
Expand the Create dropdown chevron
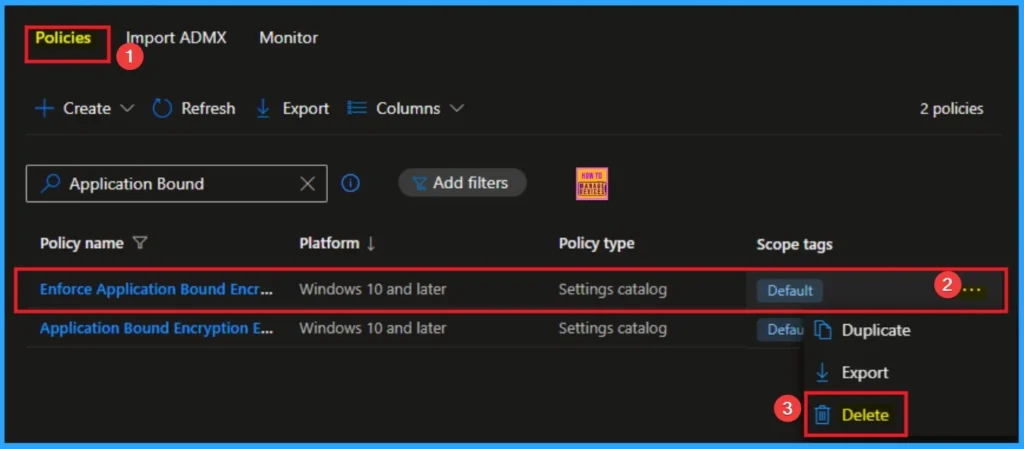coord(128,108)
